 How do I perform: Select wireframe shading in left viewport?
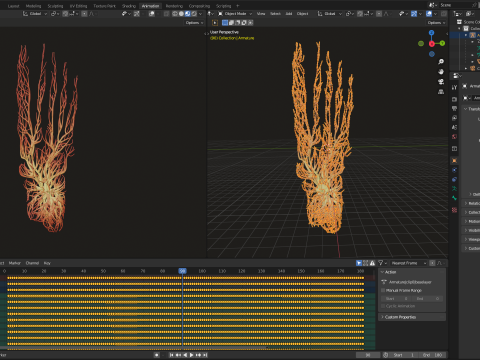(175, 14)
